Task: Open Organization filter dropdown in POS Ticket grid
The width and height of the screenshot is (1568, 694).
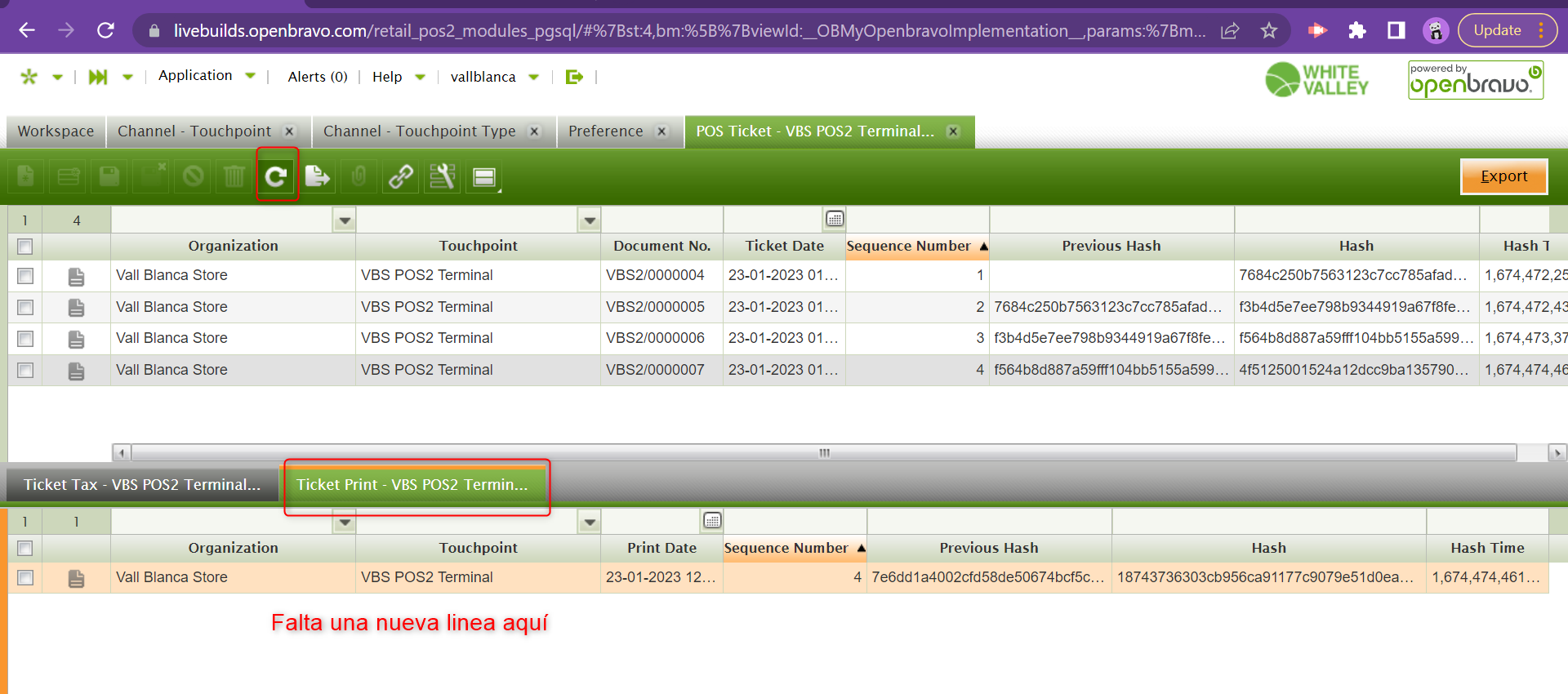Action: pyautogui.click(x=345, y=220)
